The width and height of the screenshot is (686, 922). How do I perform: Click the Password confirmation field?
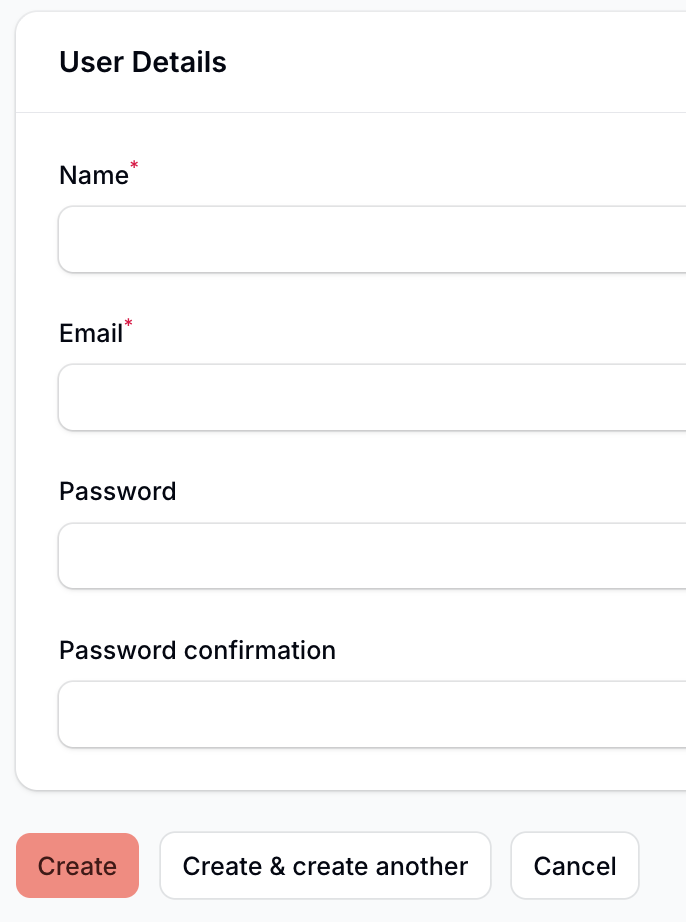pyautogui.click(x=372, y=714)
